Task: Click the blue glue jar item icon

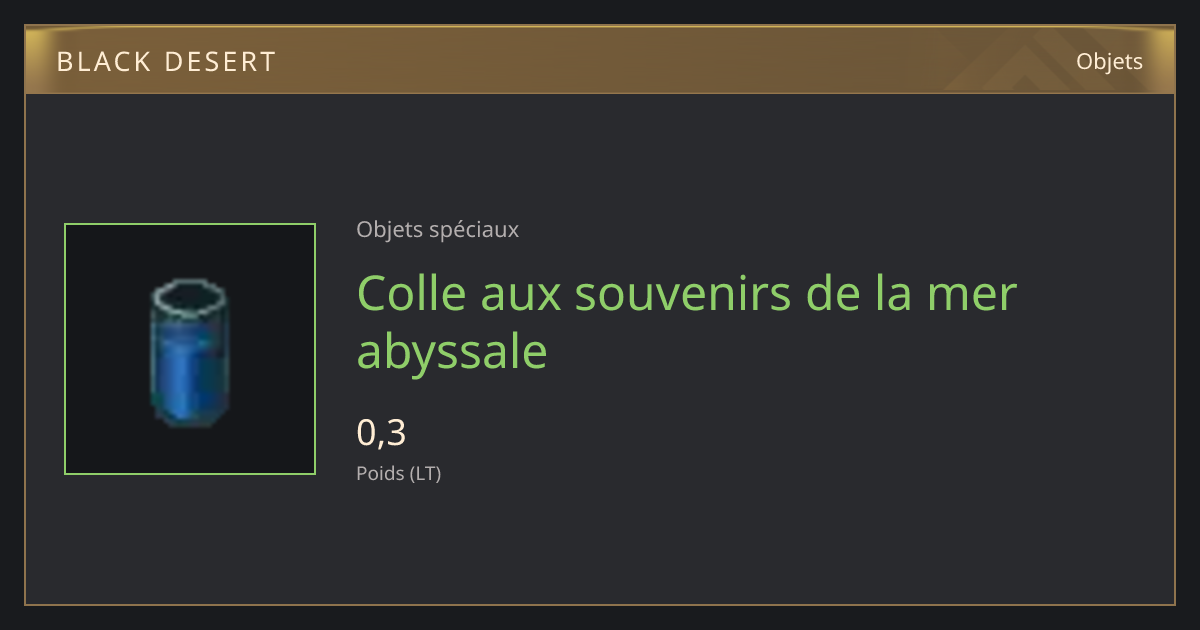Action: (x=189, y=352)
